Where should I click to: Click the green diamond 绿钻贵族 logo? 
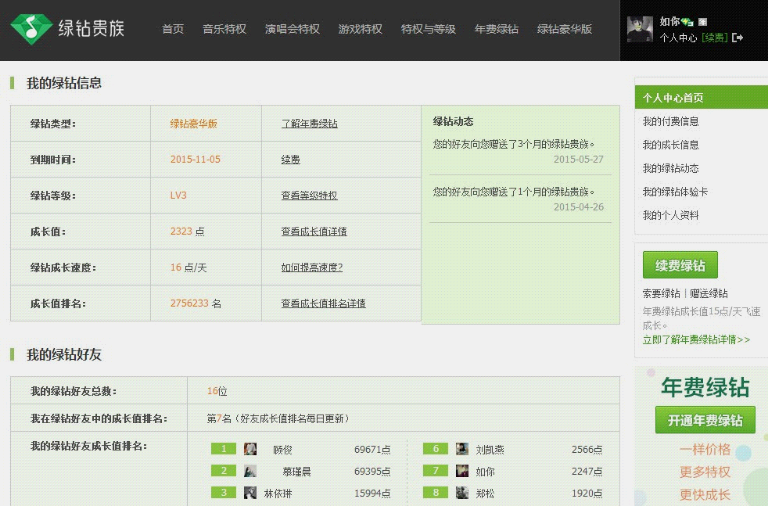point(68,29)
